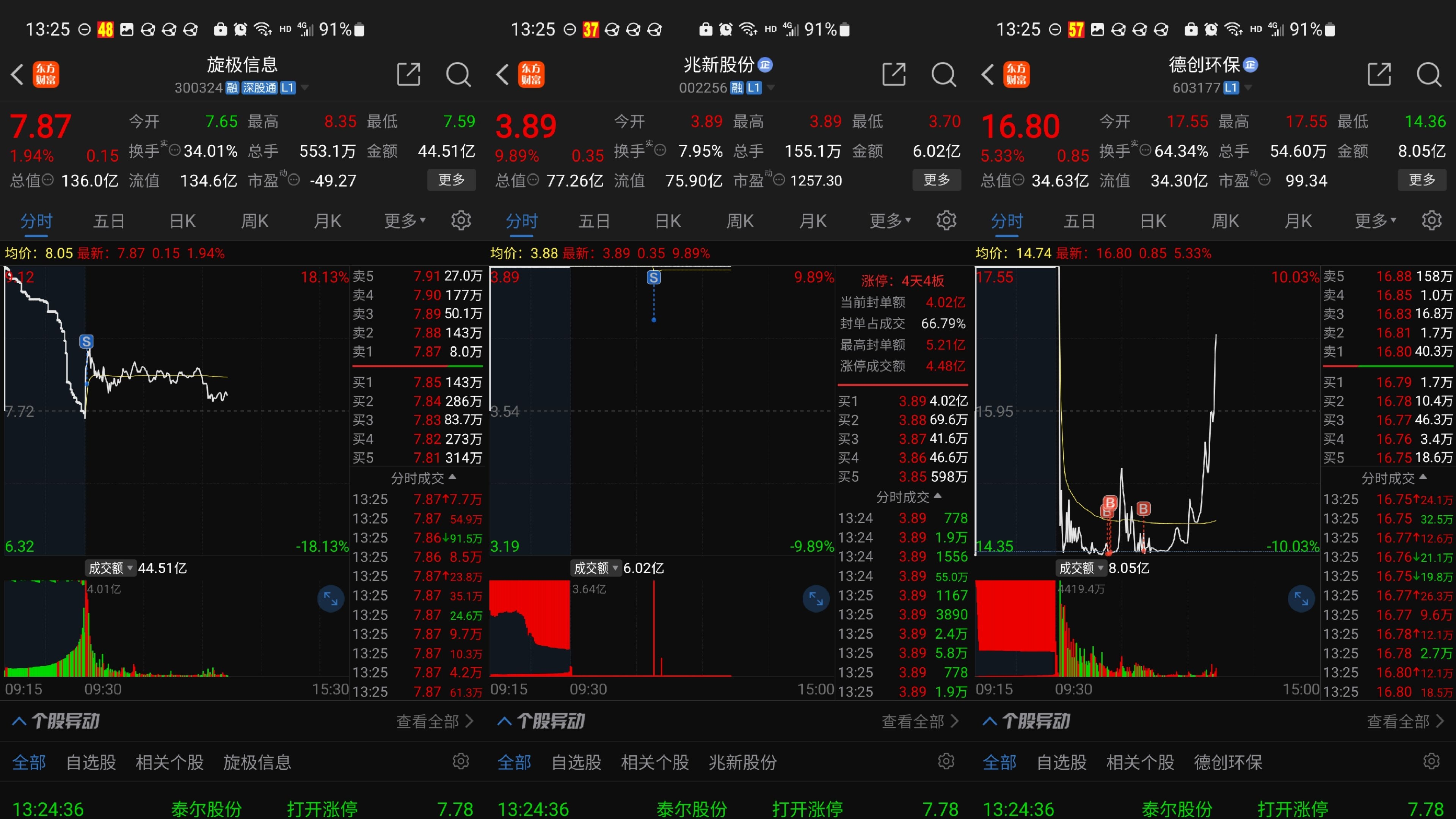Viewport: 1456px width, 819px height.
Task: Expand stock code dropdown for 300324
Action: coord(304,88)
